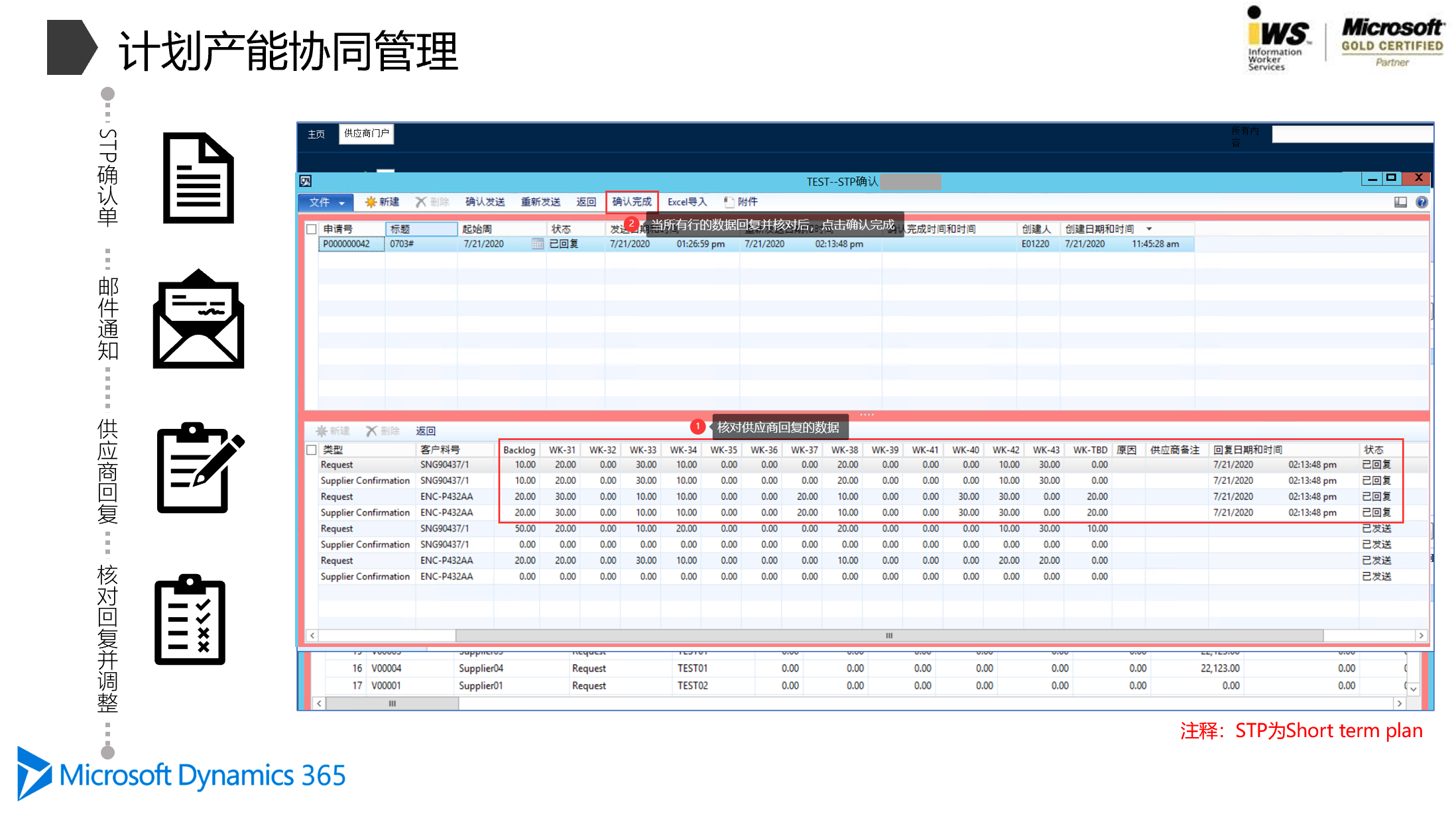The height and width of the screenshot is (816, 1456).
Task: Click lower grid horizontal scrollbar right arrow
Action: coord(1421,636)
